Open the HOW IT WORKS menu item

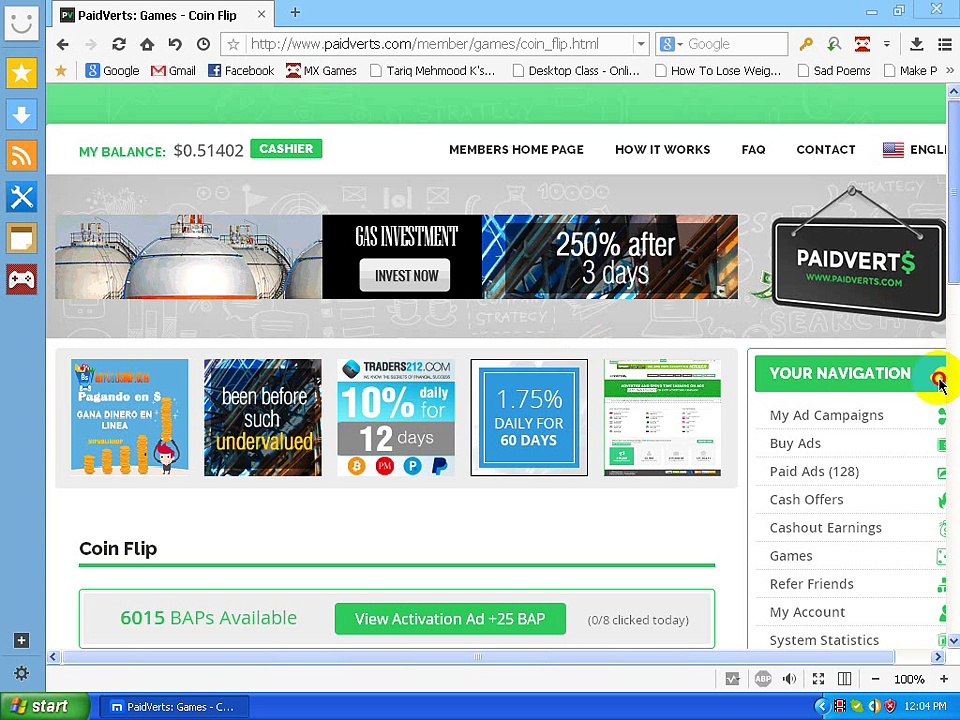[x=662, y=149]
